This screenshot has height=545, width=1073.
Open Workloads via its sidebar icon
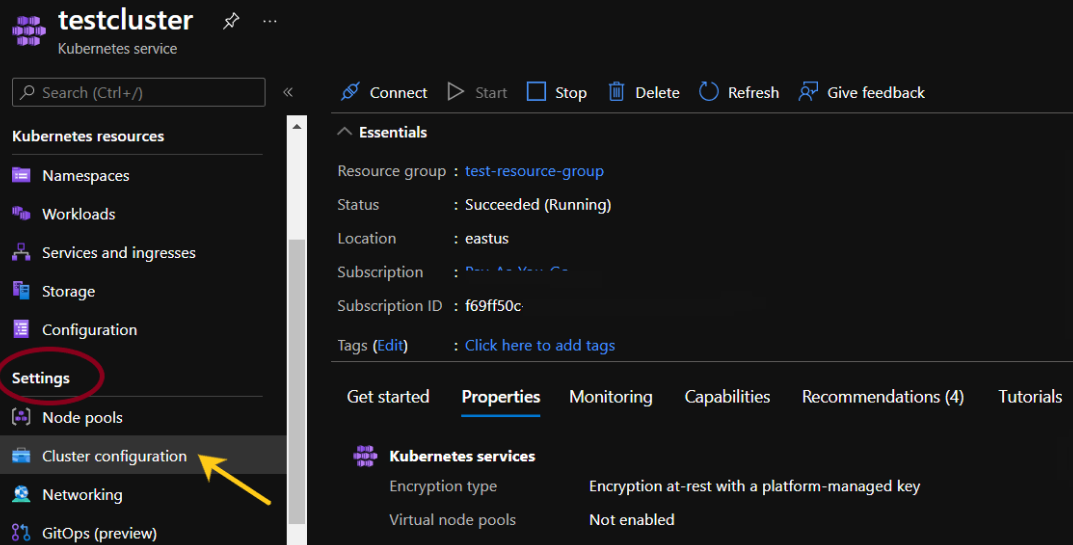[22, 214]
